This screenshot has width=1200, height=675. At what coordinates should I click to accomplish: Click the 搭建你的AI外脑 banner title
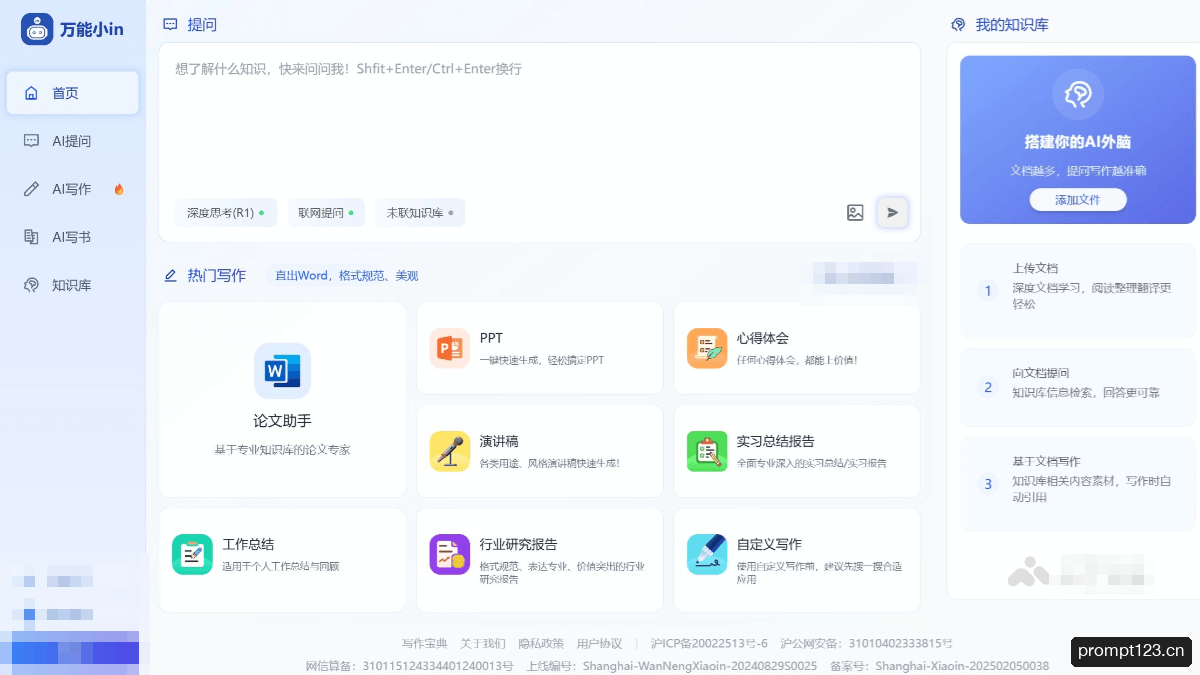[1078, 142]
